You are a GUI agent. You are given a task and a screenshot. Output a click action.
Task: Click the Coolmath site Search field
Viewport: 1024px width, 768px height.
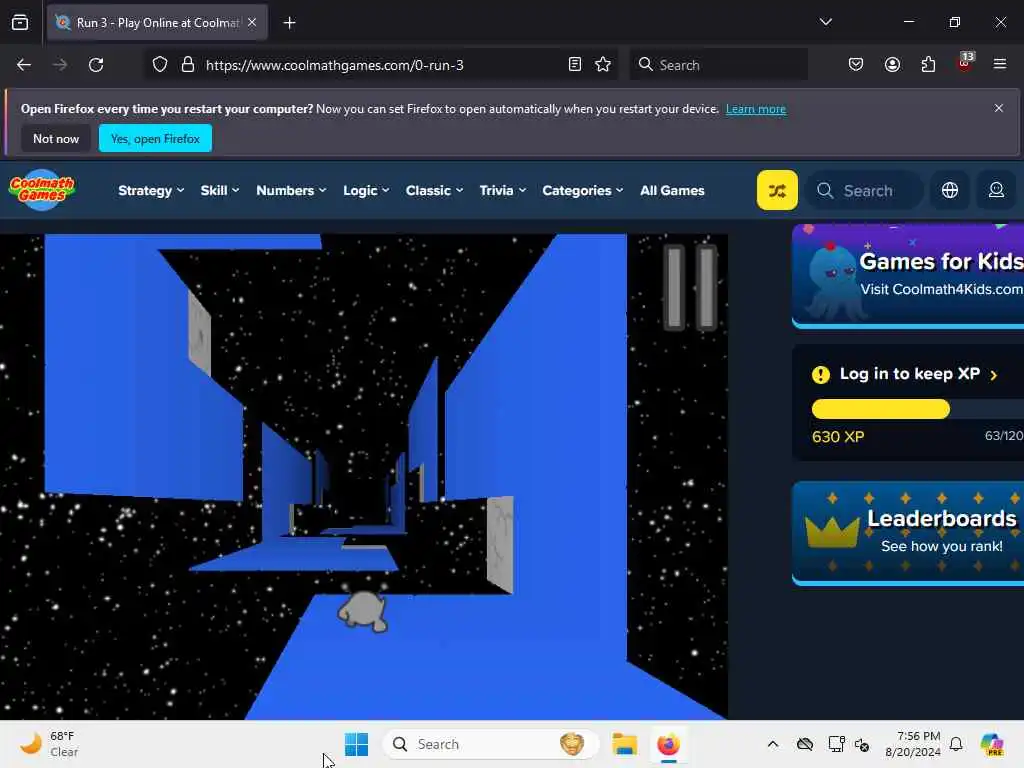click(865, 190)
